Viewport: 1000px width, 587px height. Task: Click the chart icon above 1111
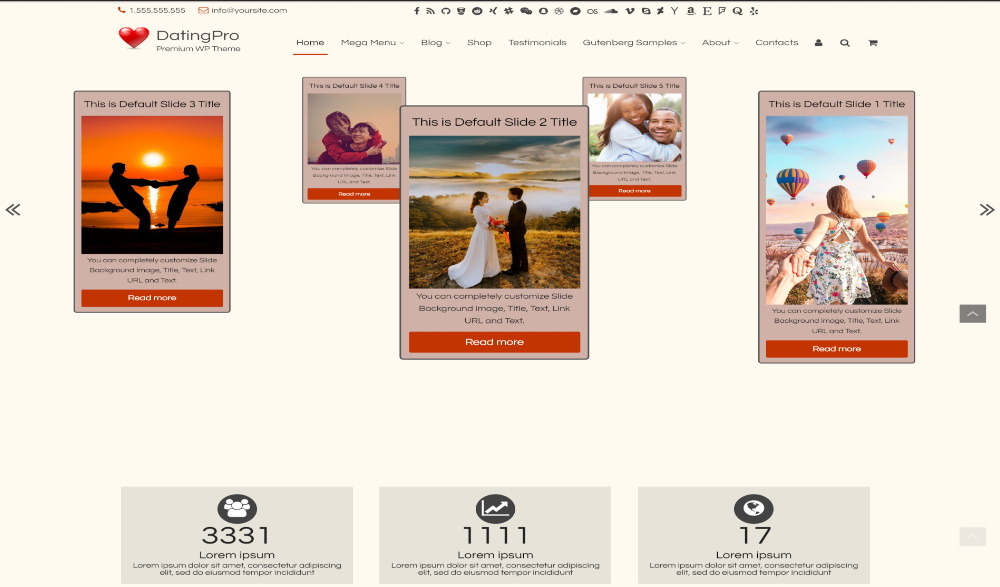(495, 509)
